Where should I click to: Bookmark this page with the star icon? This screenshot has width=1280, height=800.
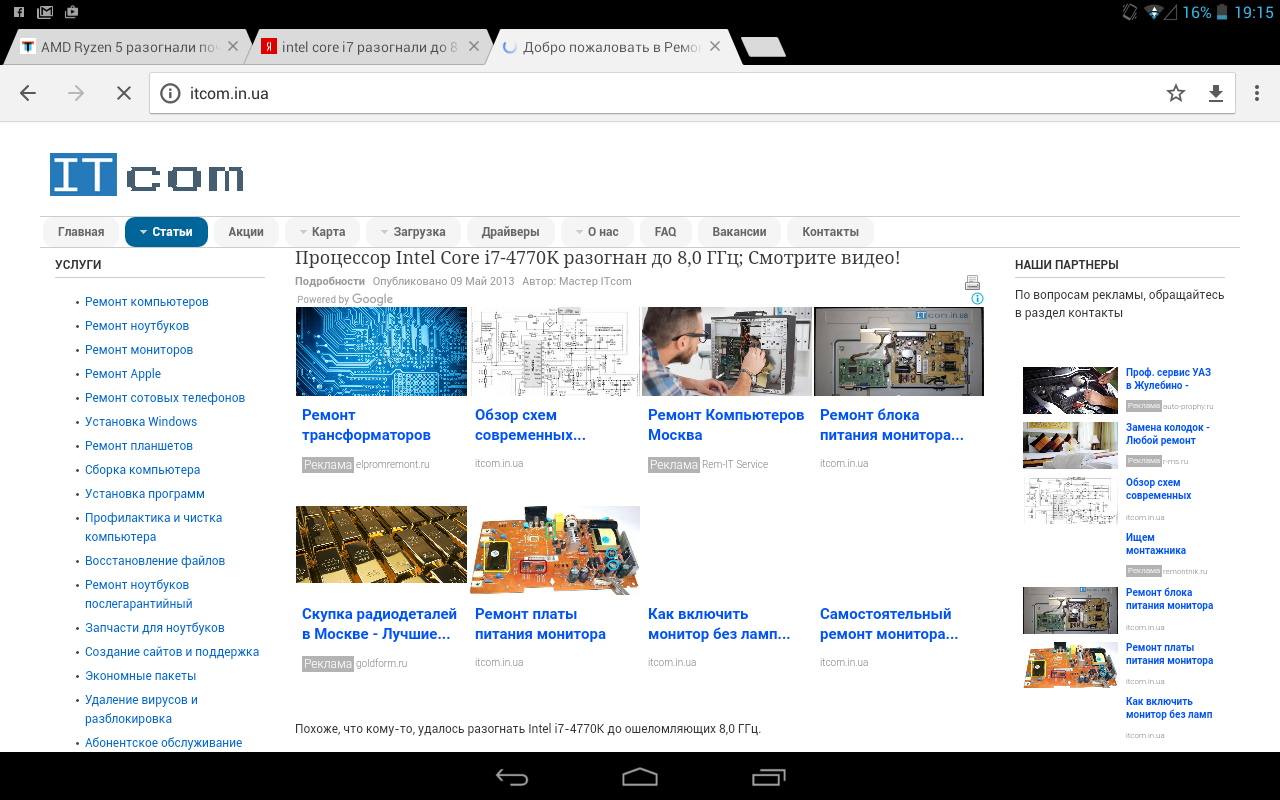[1176, 93]
